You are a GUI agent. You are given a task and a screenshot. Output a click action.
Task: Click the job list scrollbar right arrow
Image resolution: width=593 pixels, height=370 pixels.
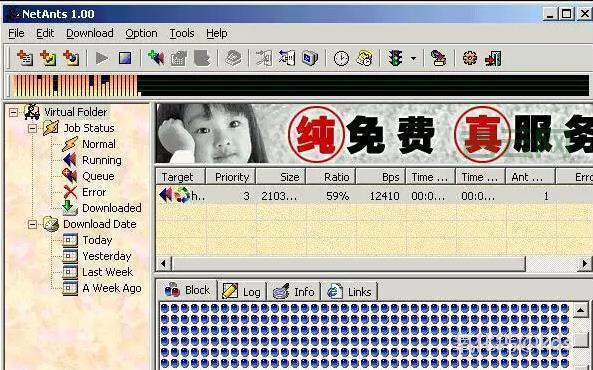(x=585, y=263)
